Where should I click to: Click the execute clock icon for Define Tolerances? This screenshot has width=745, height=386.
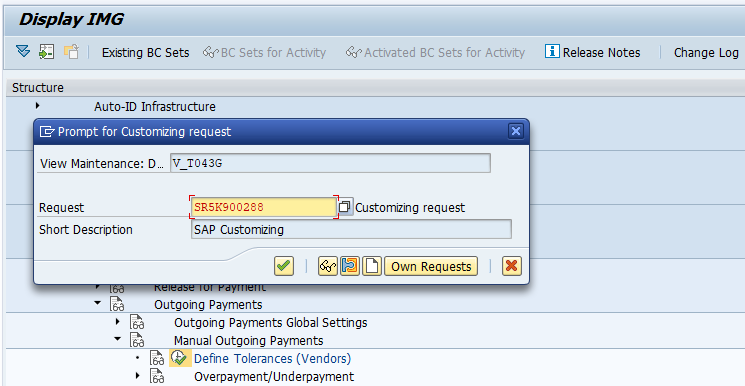point(180,357)
